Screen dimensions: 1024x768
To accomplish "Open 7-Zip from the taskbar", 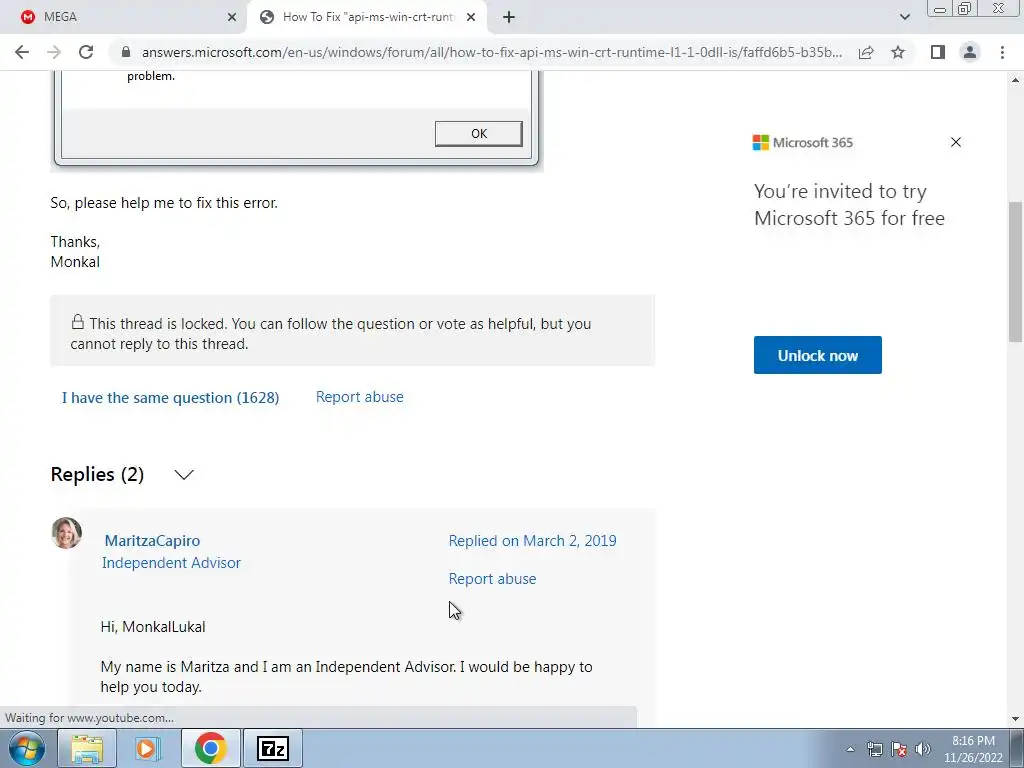I will [273, 748].
